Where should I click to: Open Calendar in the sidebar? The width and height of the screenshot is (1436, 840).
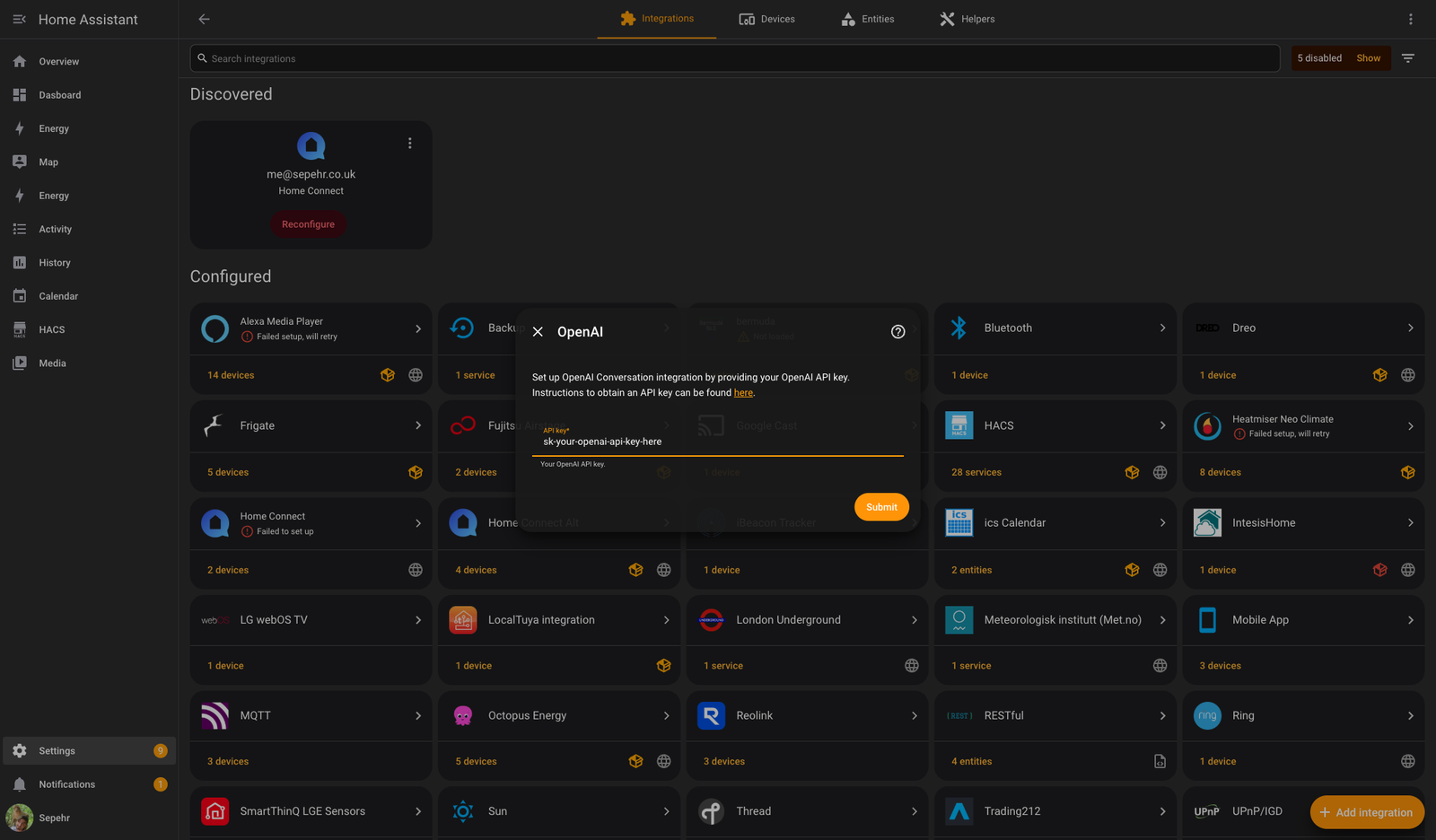click(x=89, y=296)
